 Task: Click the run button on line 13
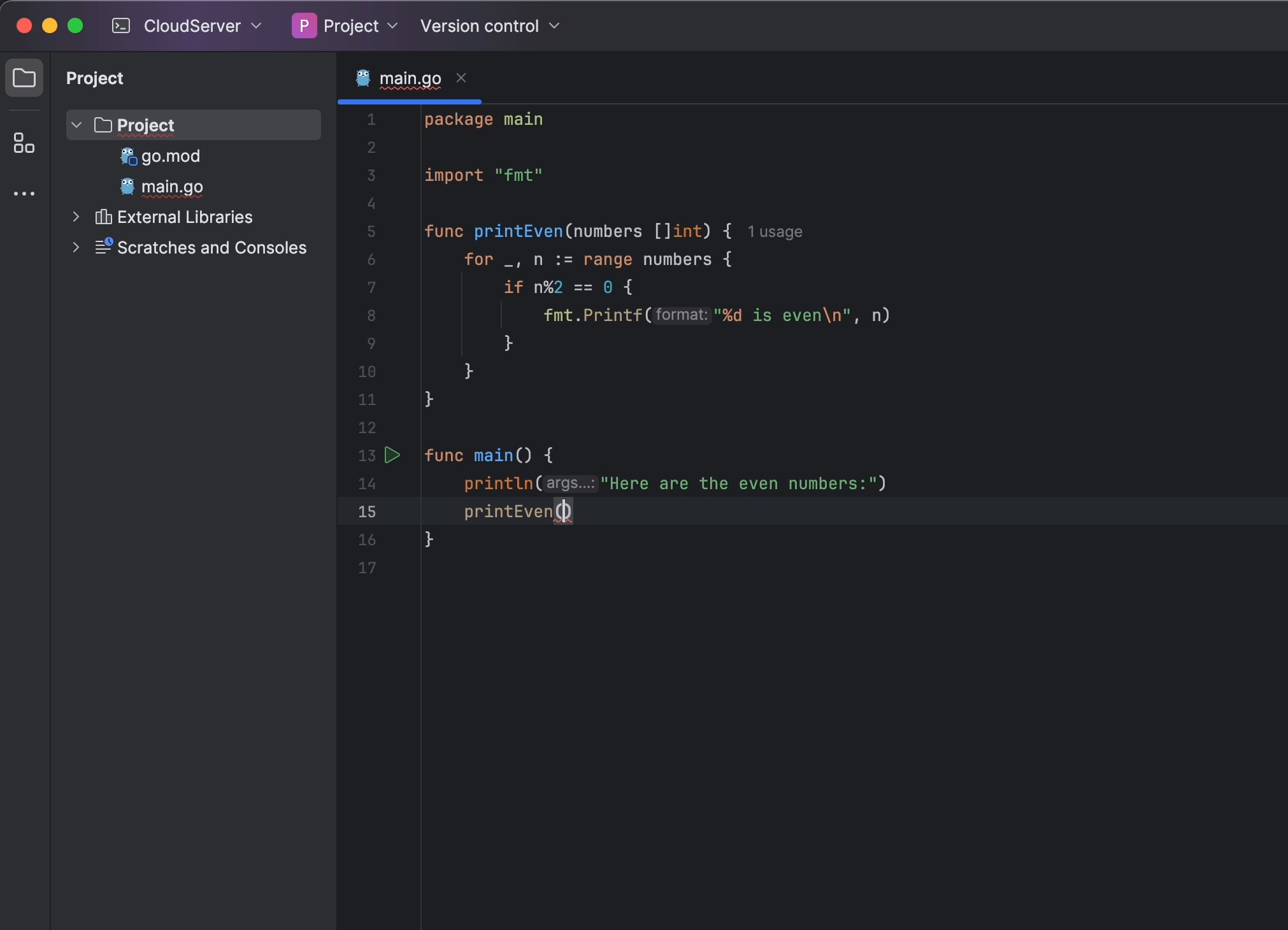(x=392, y=455)
